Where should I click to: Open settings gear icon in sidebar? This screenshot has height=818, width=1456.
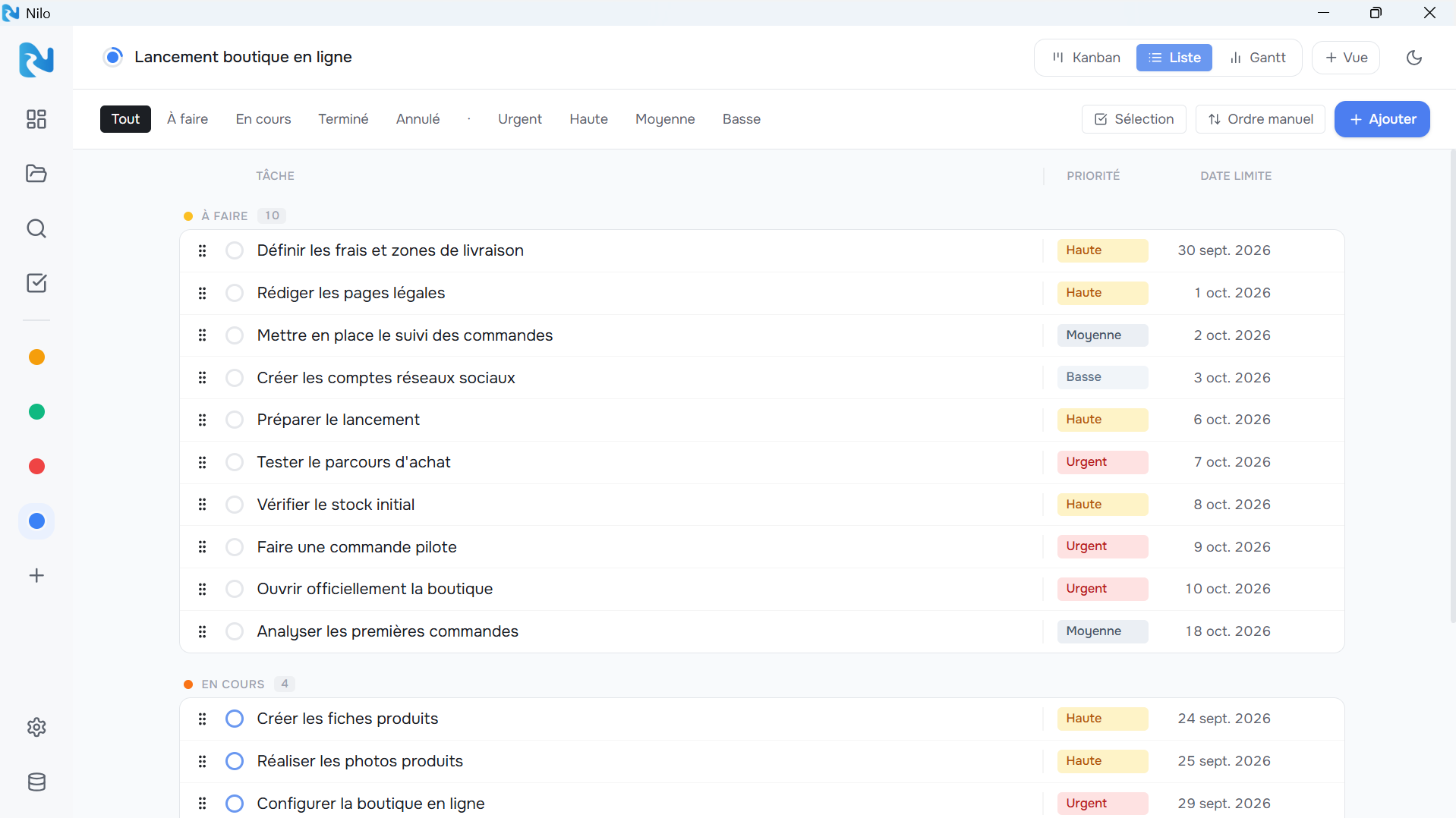click(x=36, y=728)
